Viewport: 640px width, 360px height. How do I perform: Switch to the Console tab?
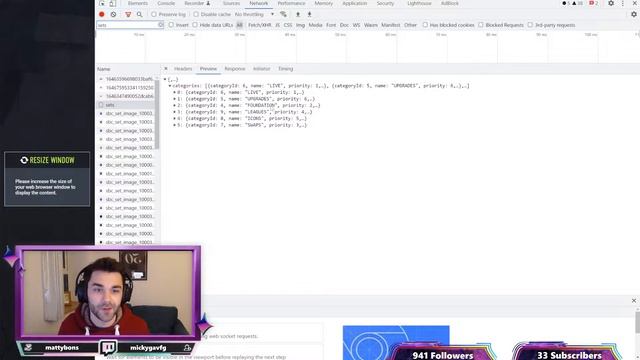[x=166, y=3]
